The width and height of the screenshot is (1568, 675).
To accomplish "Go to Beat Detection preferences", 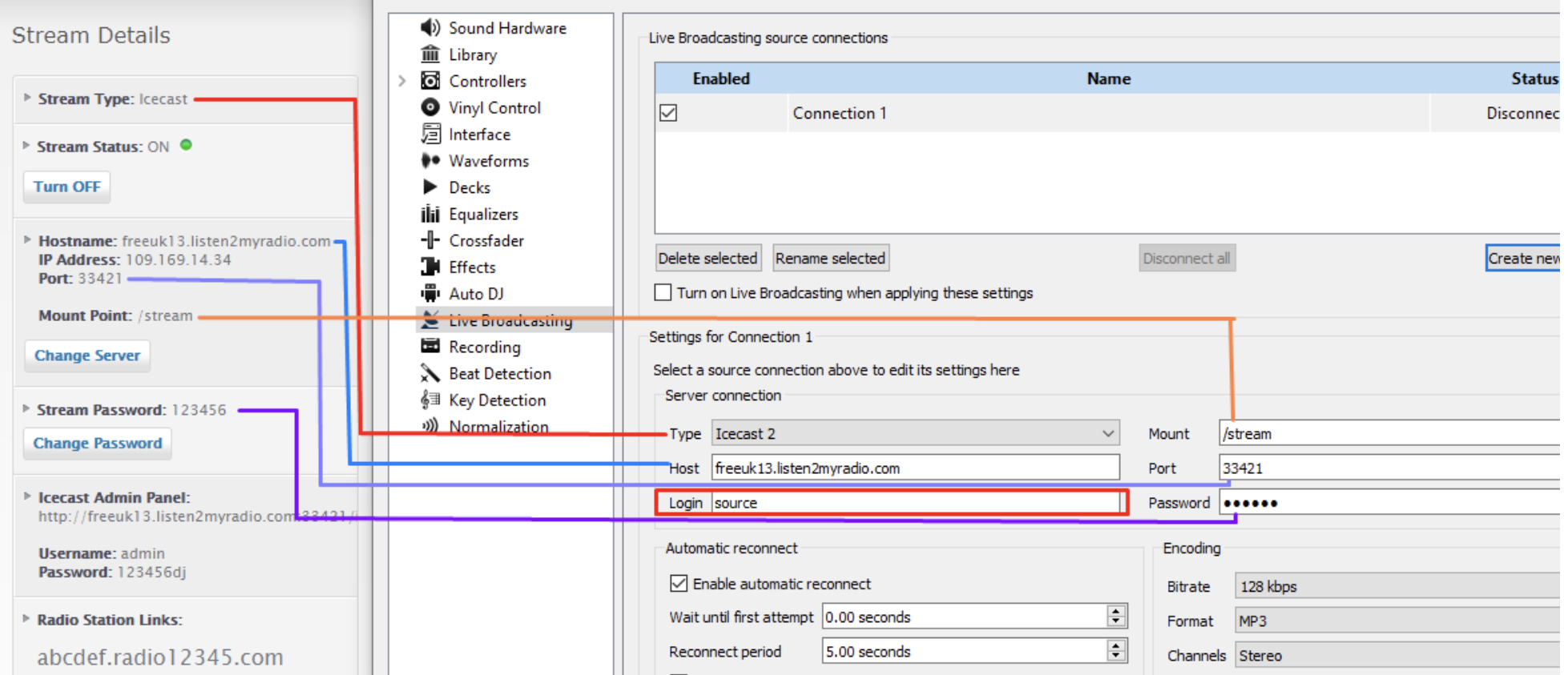I will [x=499, y=373].
